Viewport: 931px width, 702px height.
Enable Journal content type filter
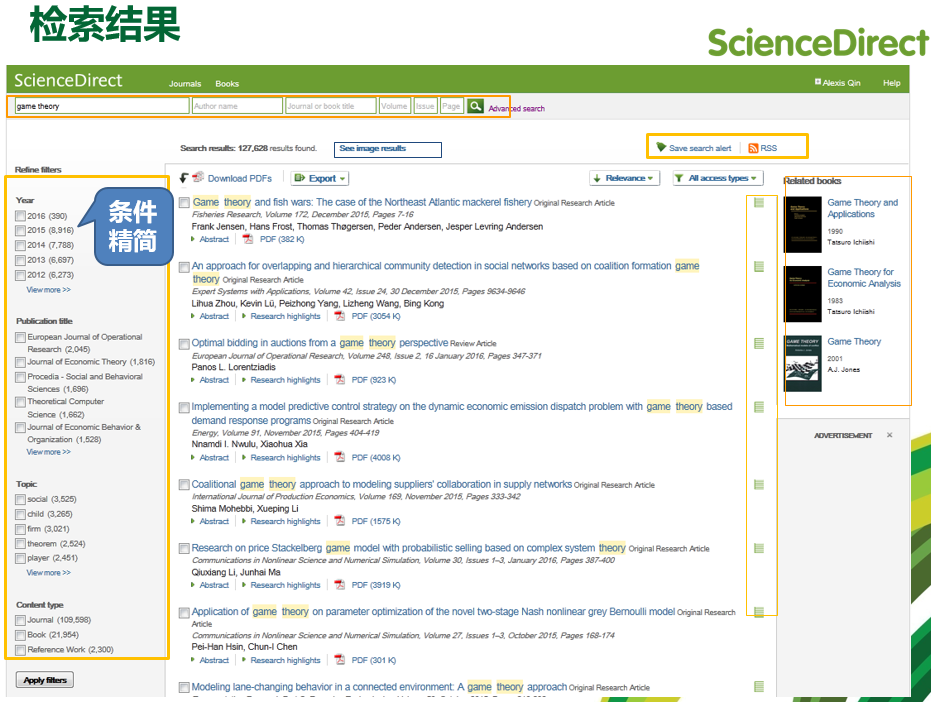pyautogui.click(x=21, y=621)
